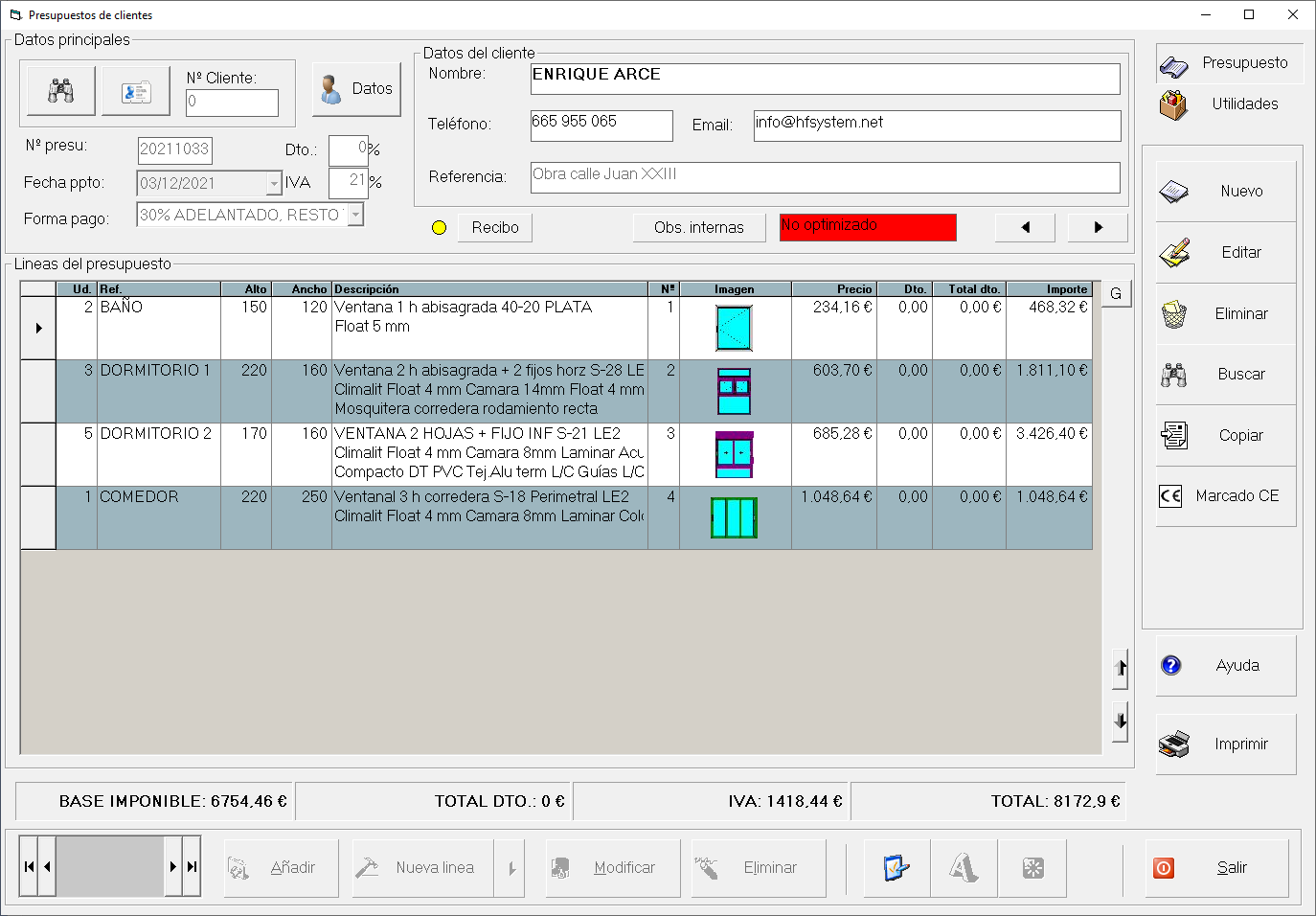
Task: Select the COMEDOR window thumbnail image
Action: tap(734, 517)
